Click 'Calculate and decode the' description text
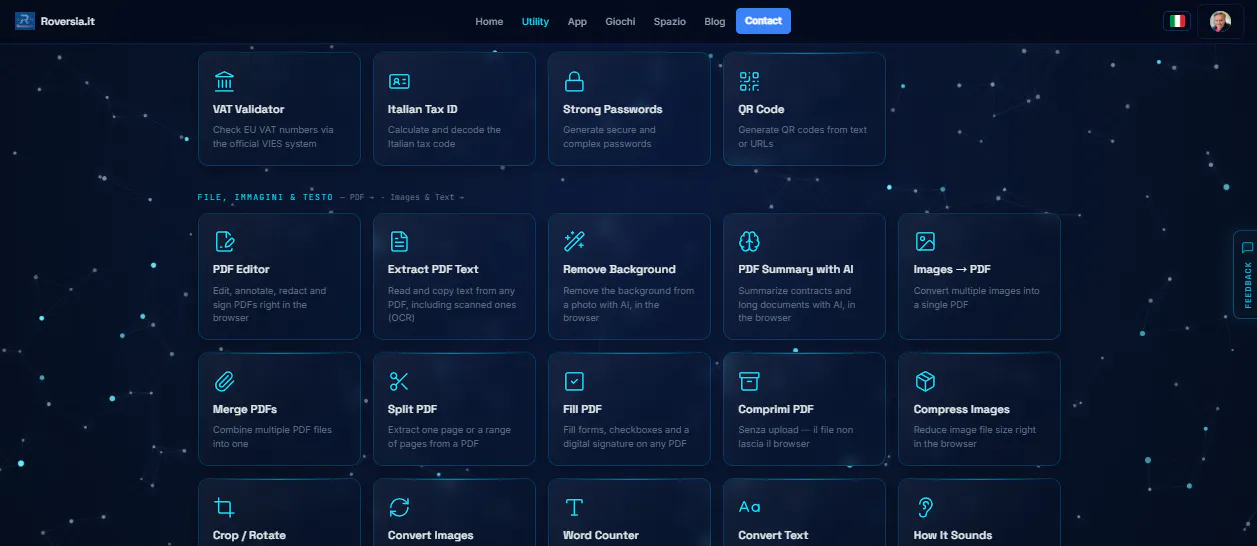This screenshot has width=1257, height=546. (445, 130)
